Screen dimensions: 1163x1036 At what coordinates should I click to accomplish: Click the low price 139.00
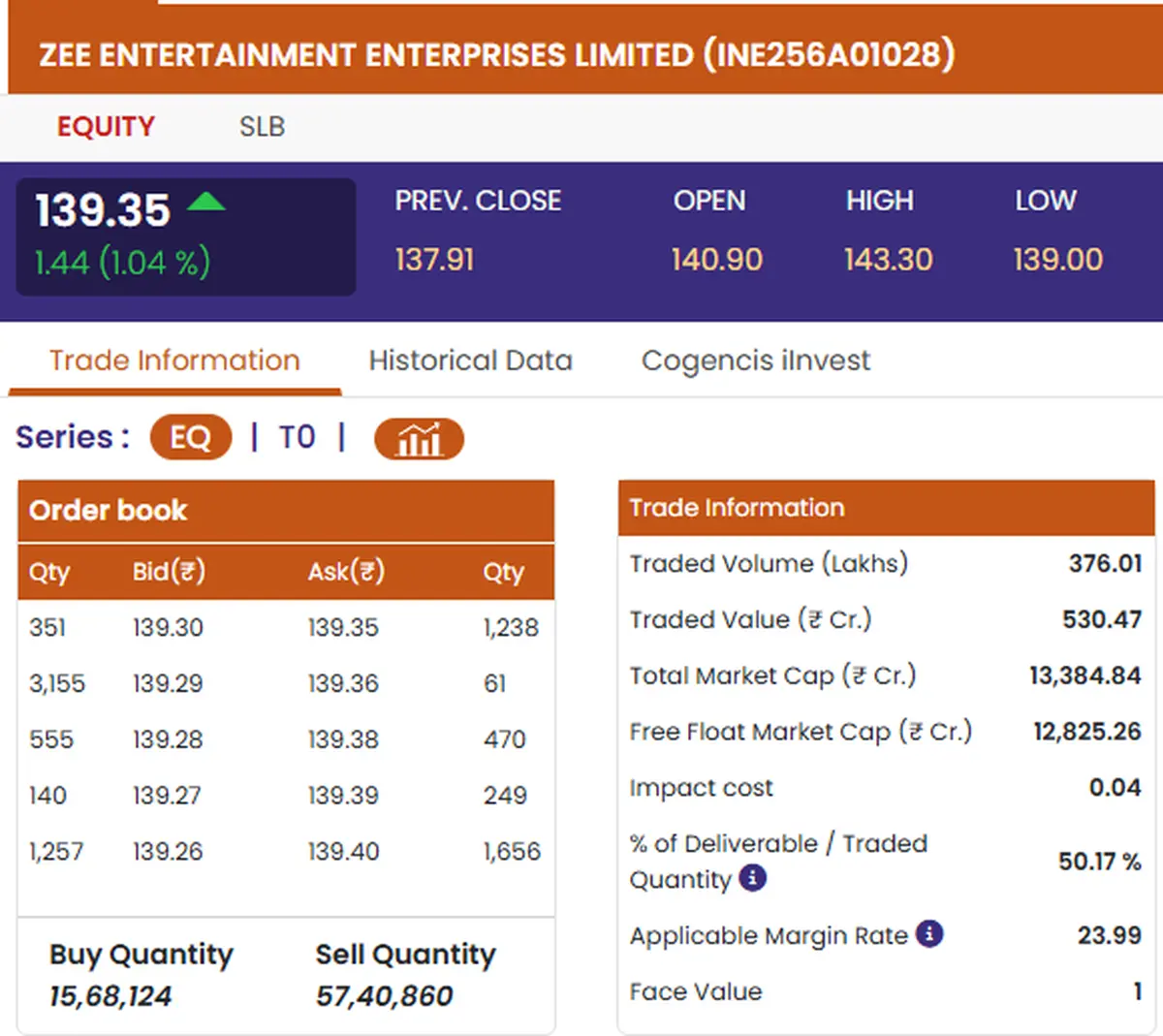tap(1058, 260)
